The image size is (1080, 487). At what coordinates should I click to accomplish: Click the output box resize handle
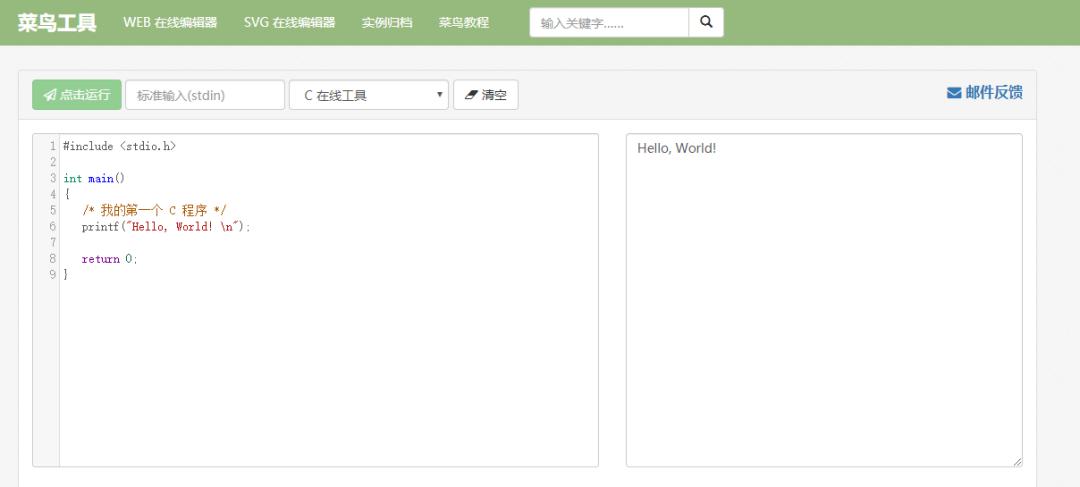tap(1017, 462)
